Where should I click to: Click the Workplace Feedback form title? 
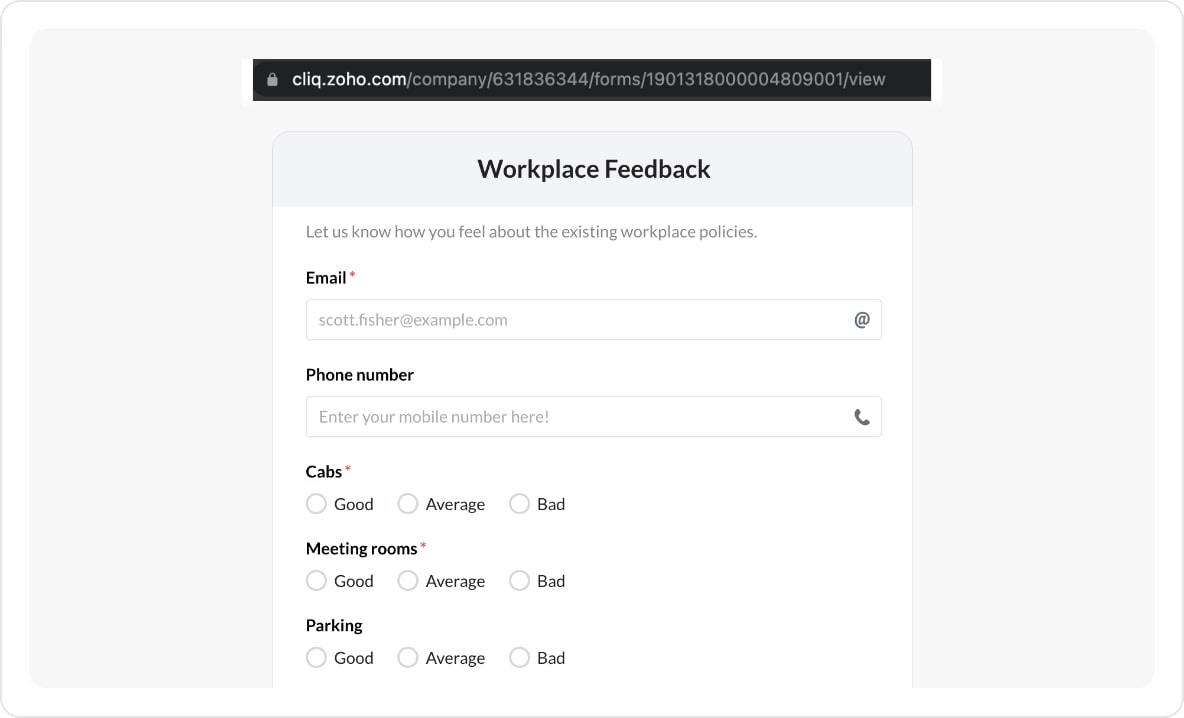[x=593, y=169]
